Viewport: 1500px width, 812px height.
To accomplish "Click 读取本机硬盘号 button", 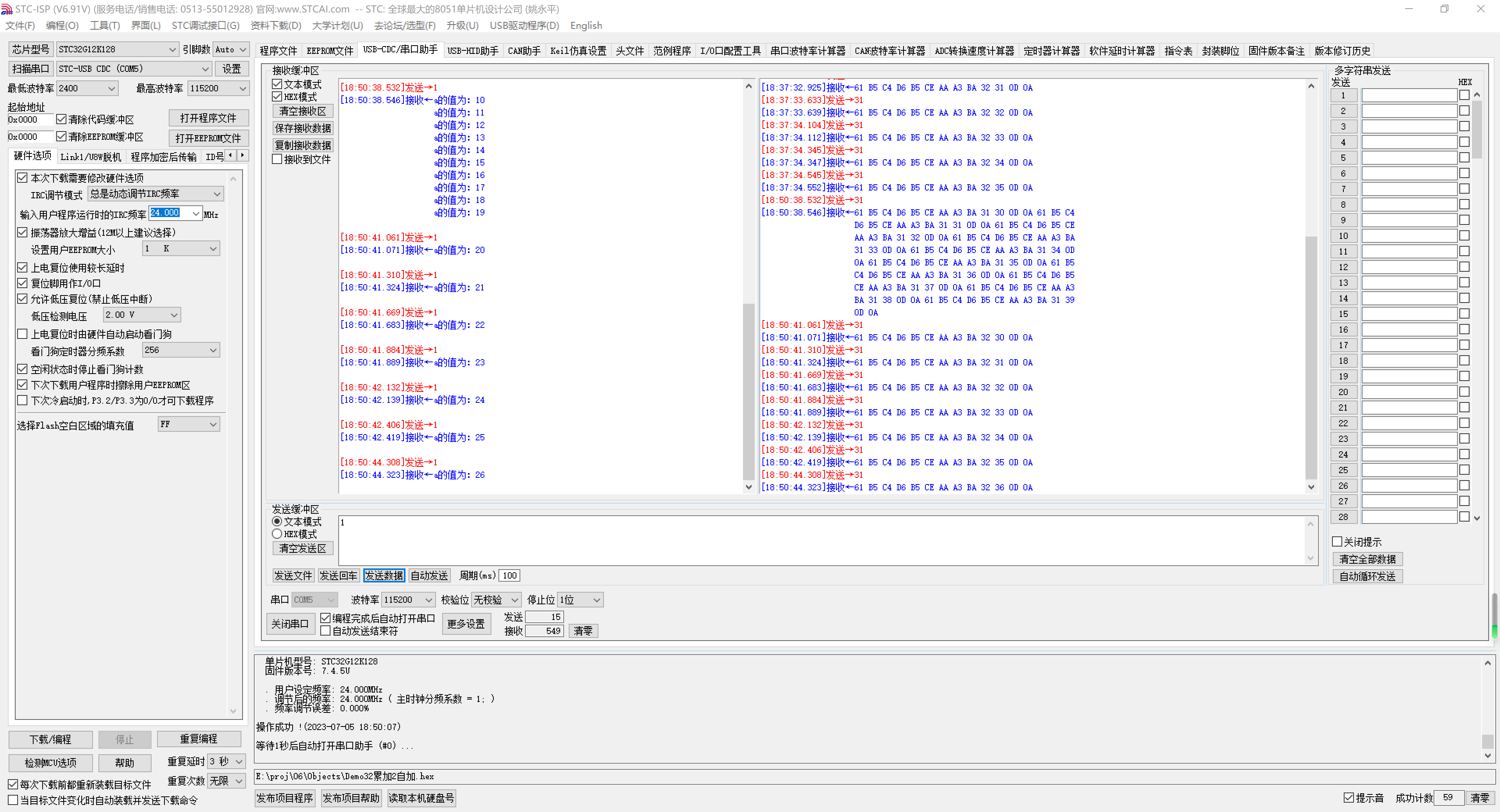I will pos(421,798).
